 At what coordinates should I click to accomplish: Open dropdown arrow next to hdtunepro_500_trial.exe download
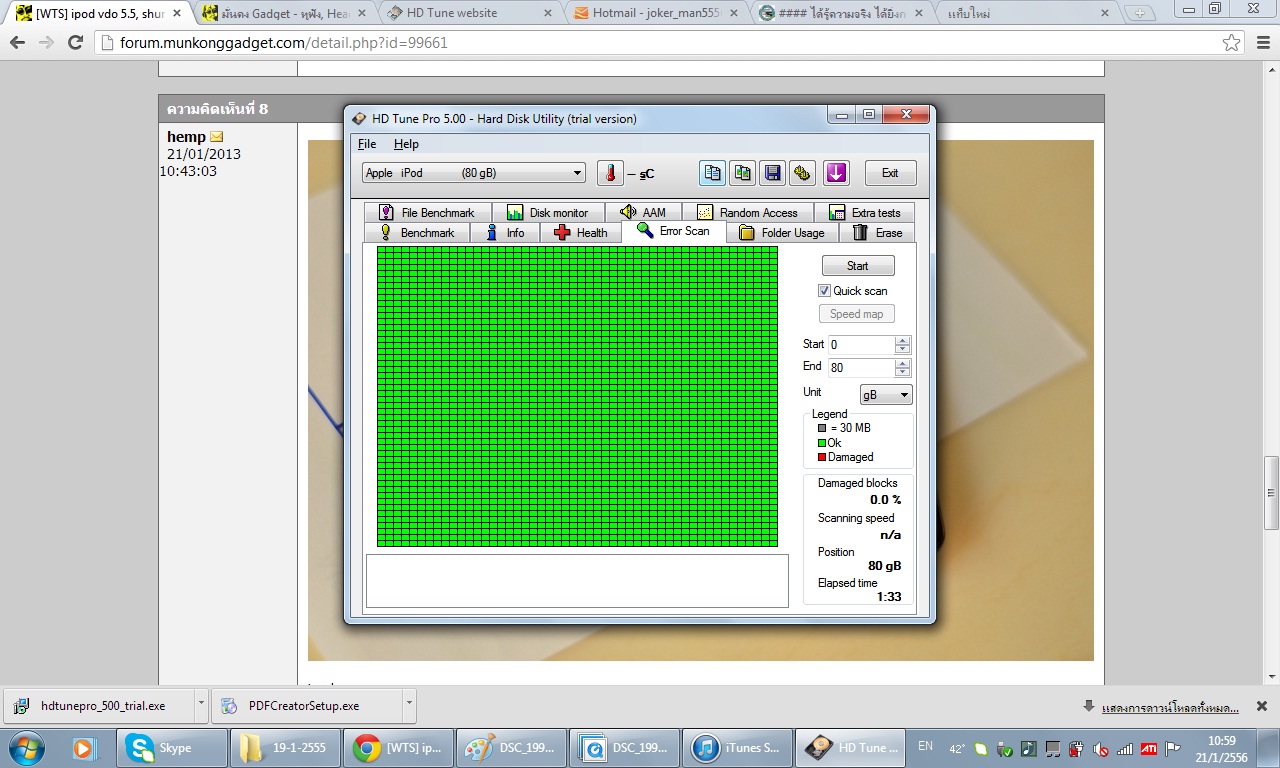[x=200, y=705]
